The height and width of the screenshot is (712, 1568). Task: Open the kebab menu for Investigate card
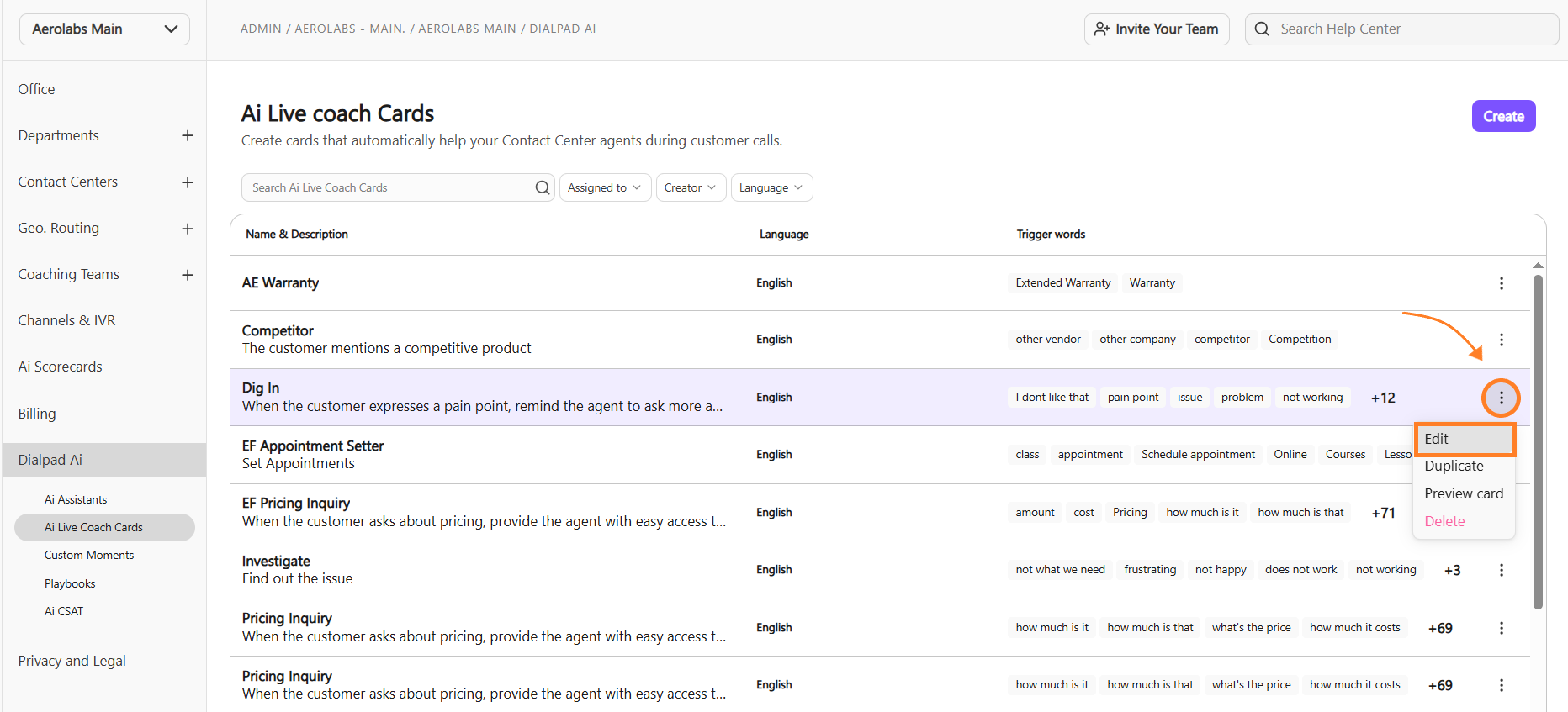[x=1501, y=570]
